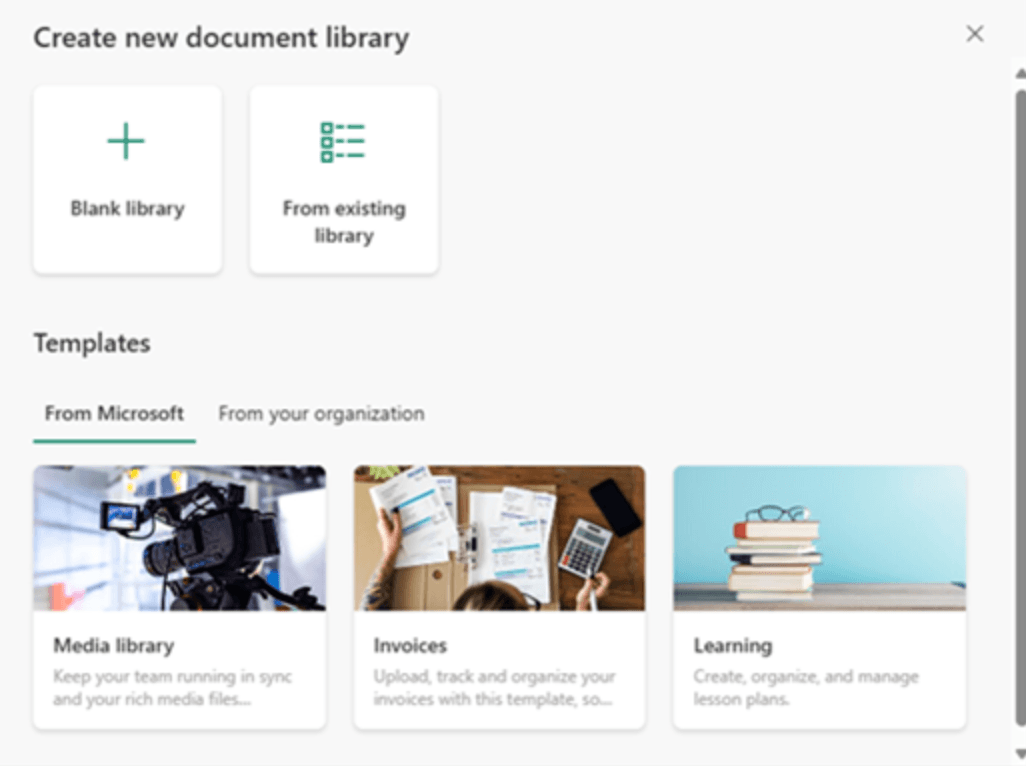This screenshot has width=1026, height=766.
Task: Open the From your organization tab
Action: 321,413
